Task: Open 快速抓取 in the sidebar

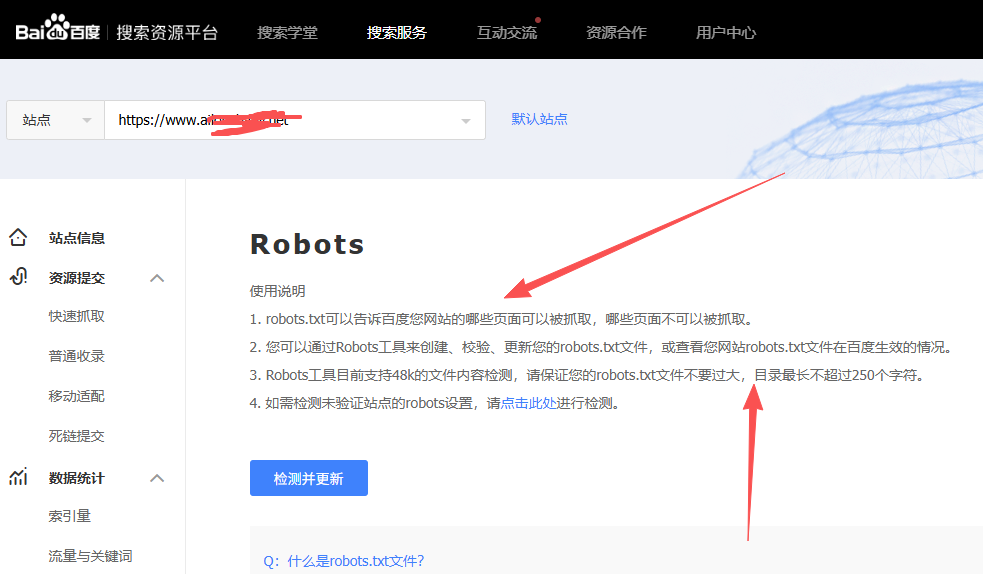Action: pos(76,316)
